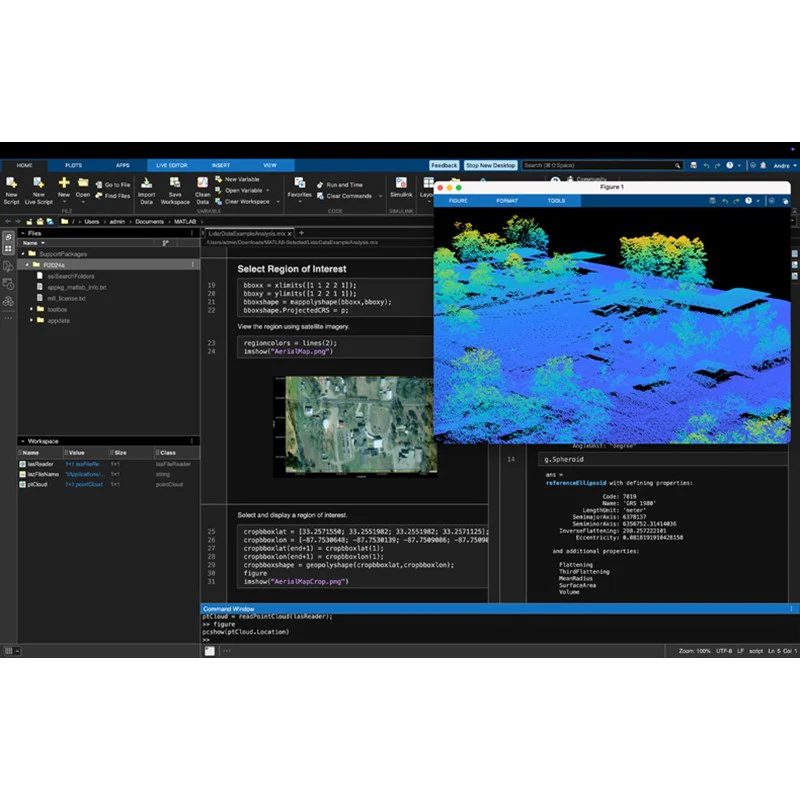Click the Favorites icon
Viewport: 800px width, 800px height.
[x=299, y=183]
